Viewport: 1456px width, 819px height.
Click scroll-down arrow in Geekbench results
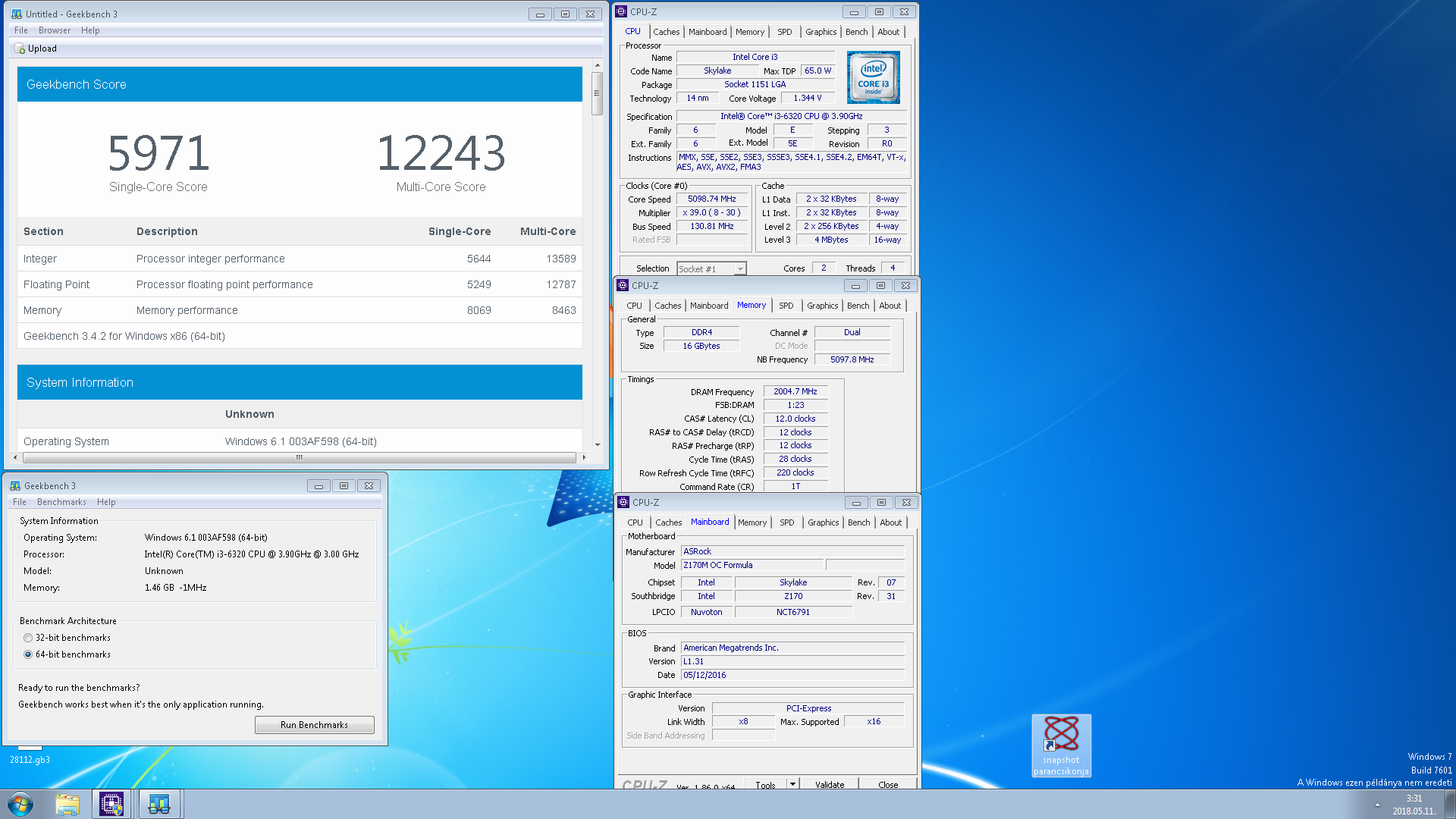598,445
